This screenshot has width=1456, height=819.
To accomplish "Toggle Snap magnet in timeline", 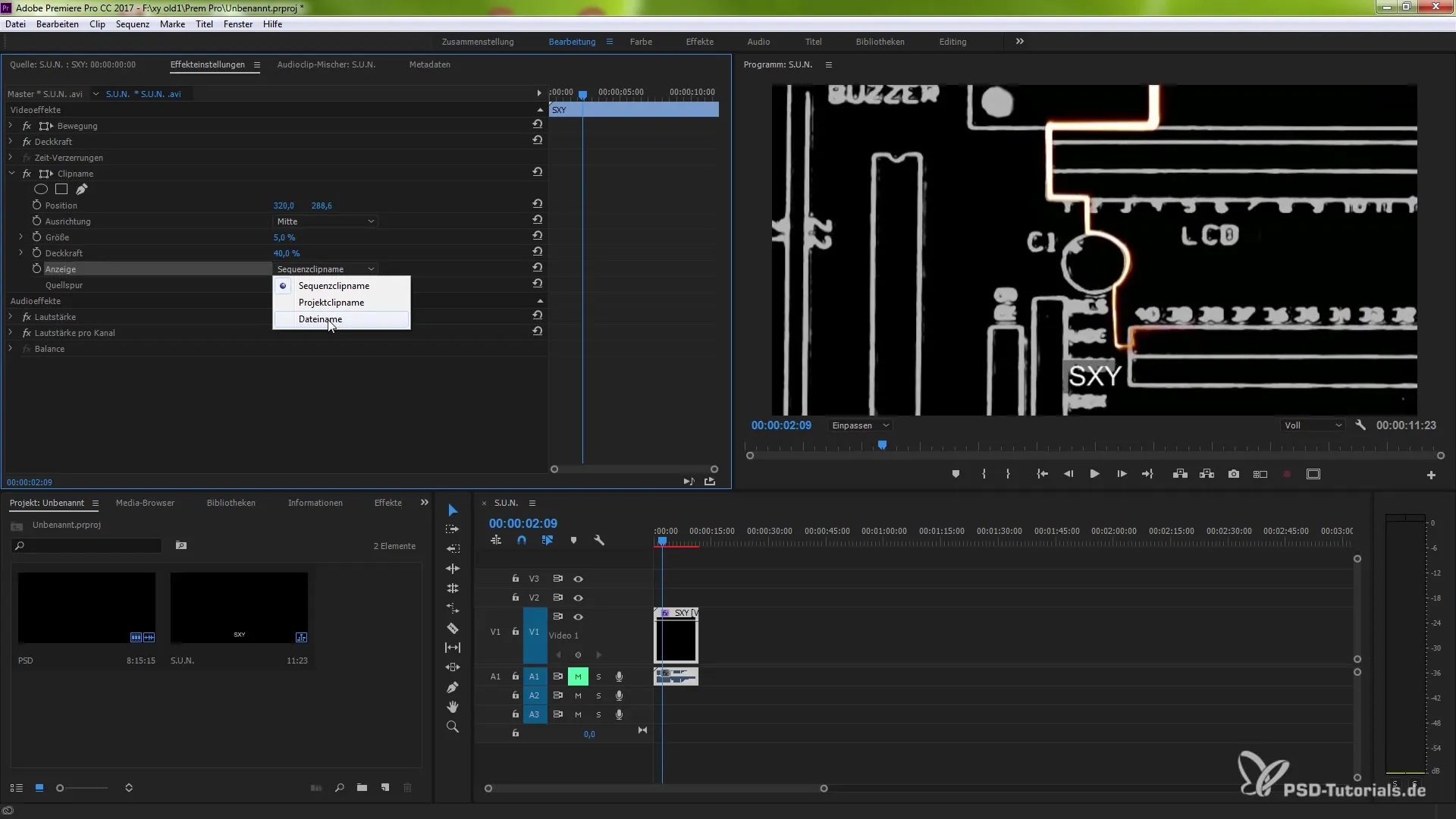I will click(x=522, y=540).
